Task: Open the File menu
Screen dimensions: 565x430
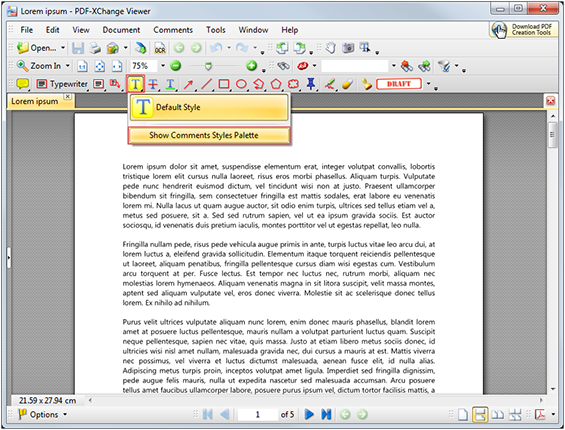Action: coord(26,30)
